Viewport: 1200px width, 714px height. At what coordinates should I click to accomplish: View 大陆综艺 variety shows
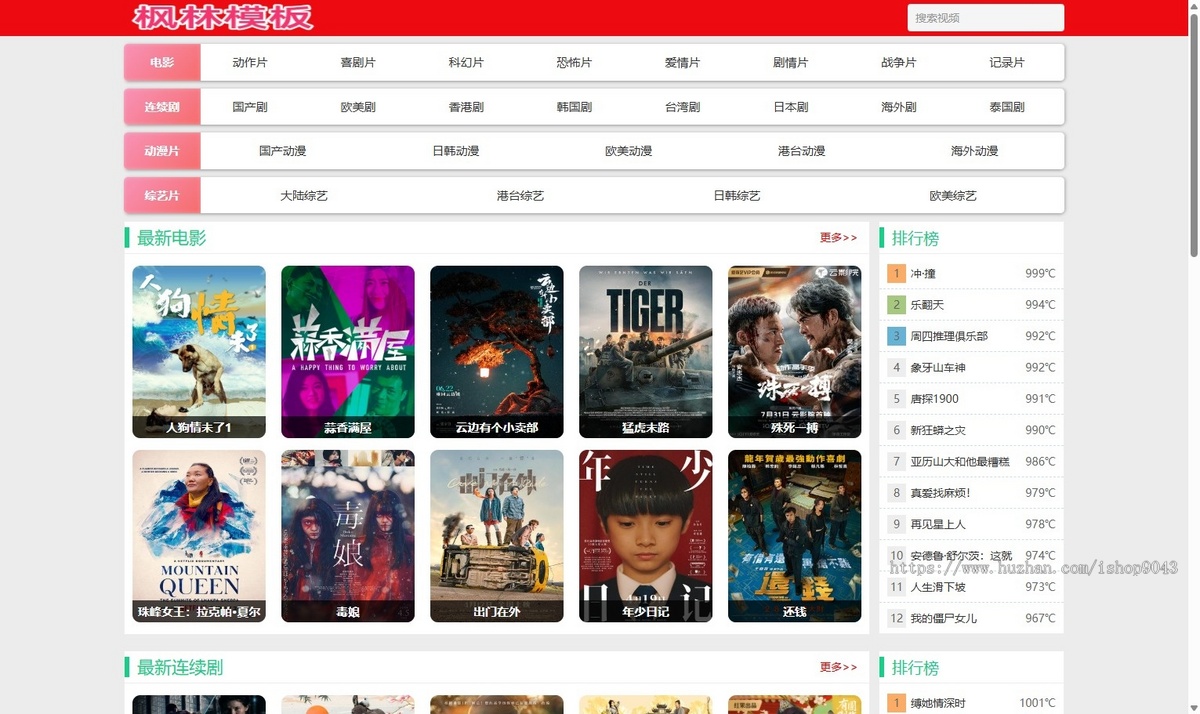pos(304,195)
